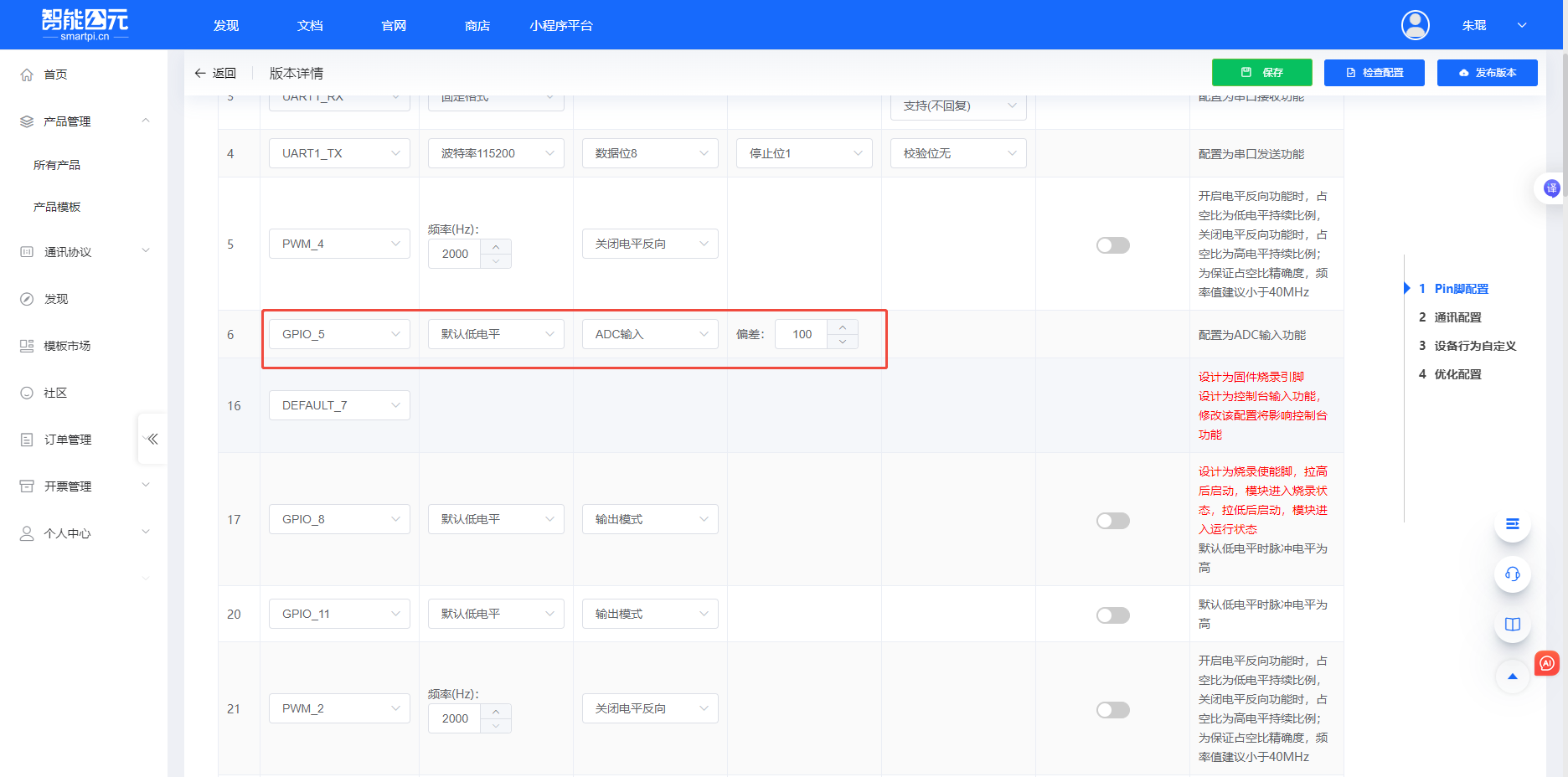
Task: Open the ADC输入 mode dropdown for GPIO_5
Action: click(x=649, y=333)
